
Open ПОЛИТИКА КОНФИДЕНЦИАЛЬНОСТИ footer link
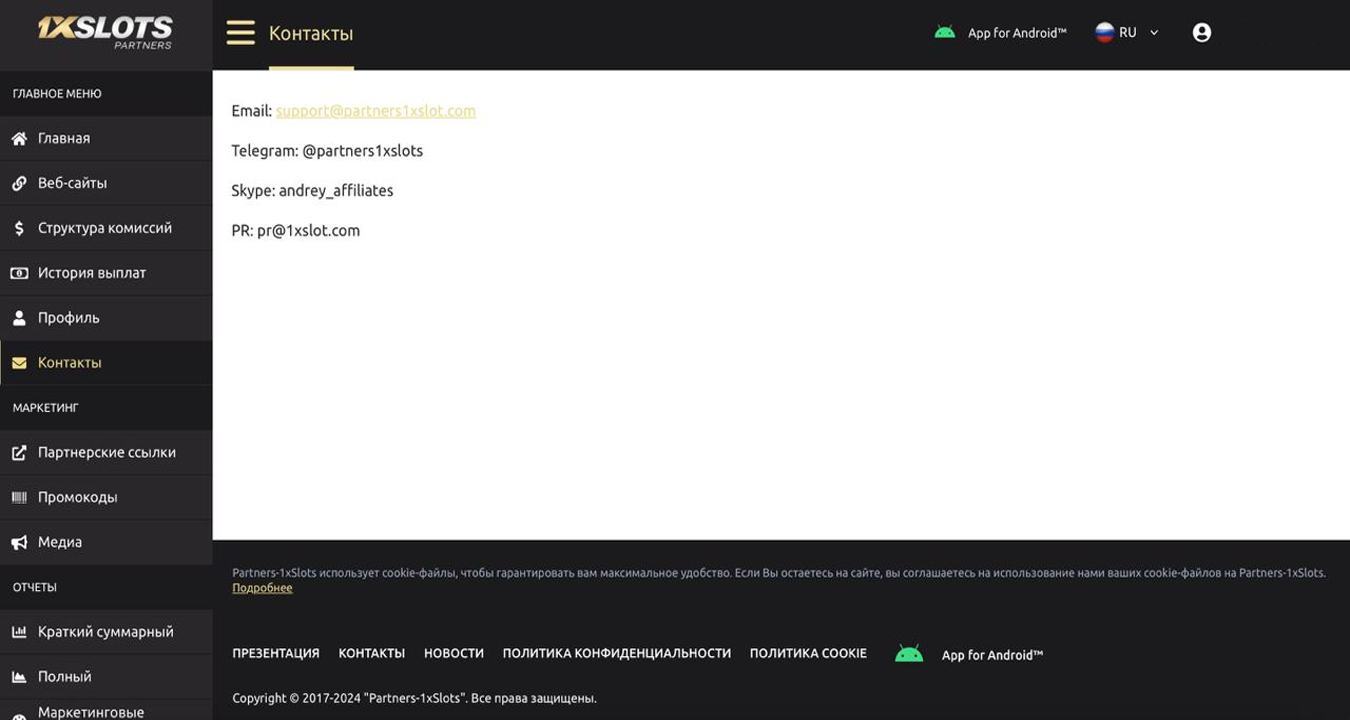pos(617,653)
